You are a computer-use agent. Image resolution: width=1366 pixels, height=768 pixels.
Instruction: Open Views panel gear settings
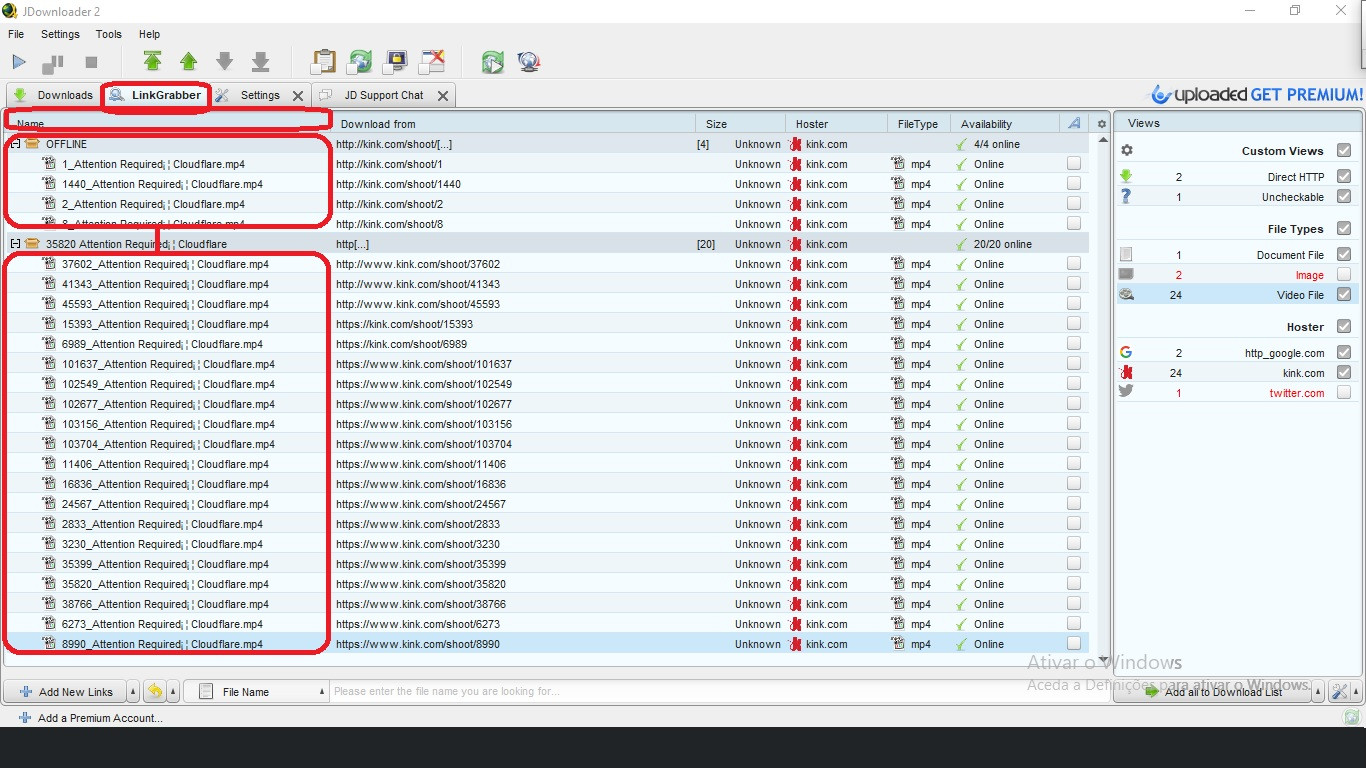pyautogui.click(x=1127, y=151)
